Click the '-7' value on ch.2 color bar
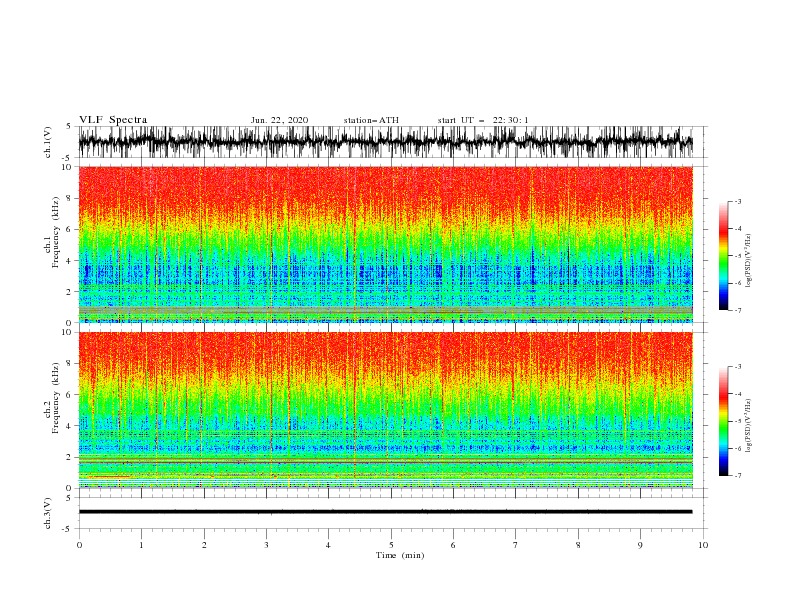The image size is (792, 612). 737,476
